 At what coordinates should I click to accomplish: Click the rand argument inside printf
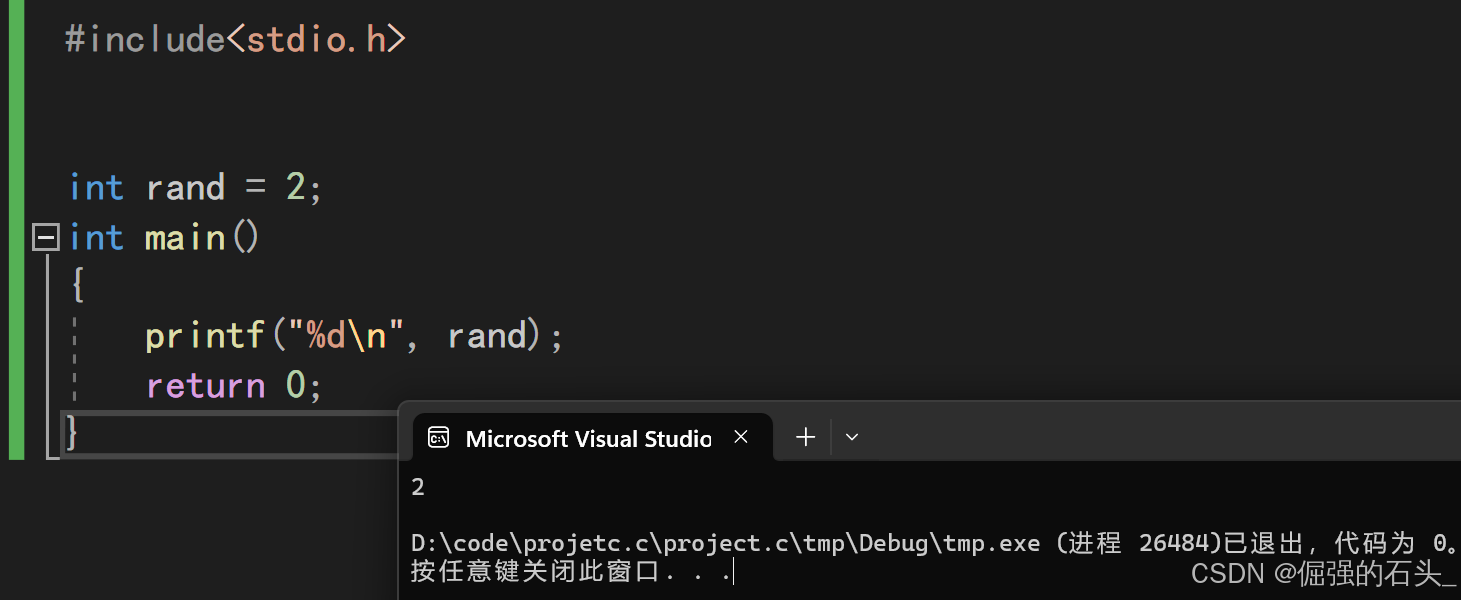[486, 336]
